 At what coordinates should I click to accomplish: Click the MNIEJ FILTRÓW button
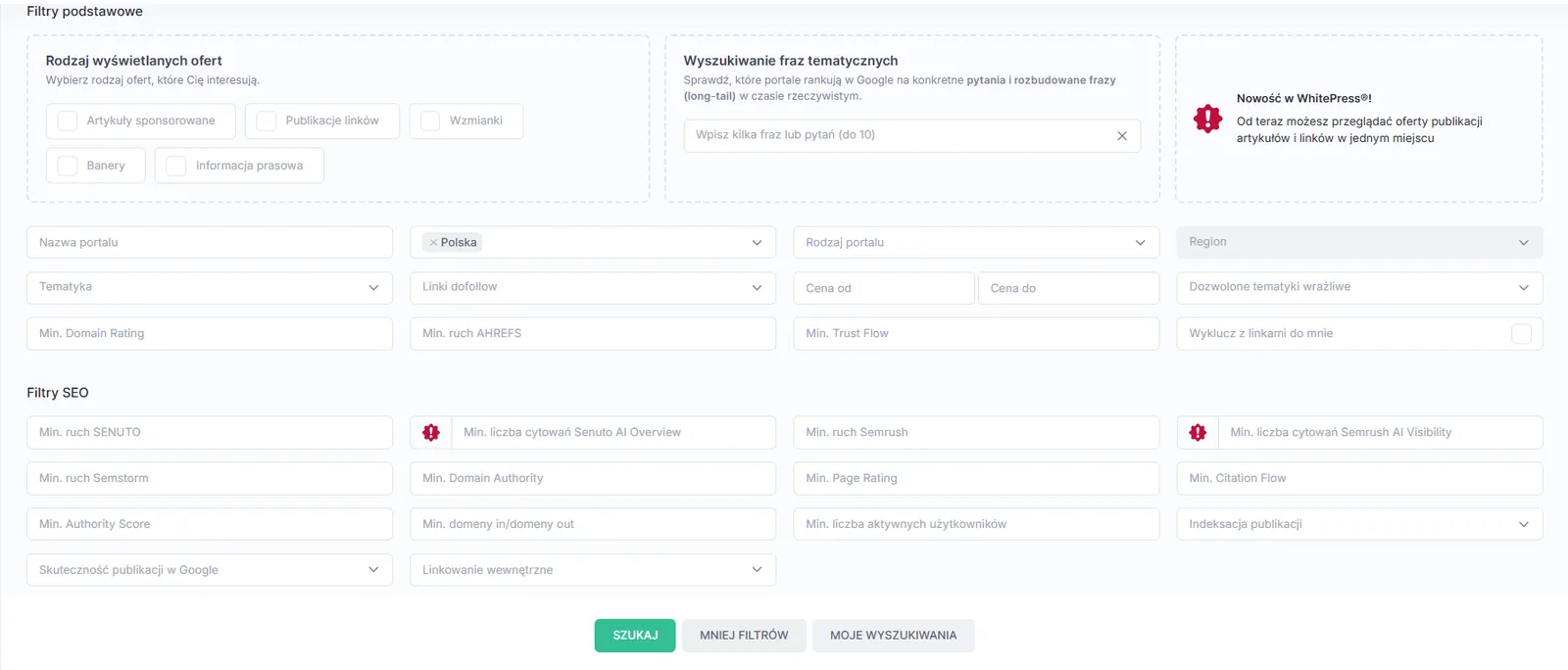point(744,636)
